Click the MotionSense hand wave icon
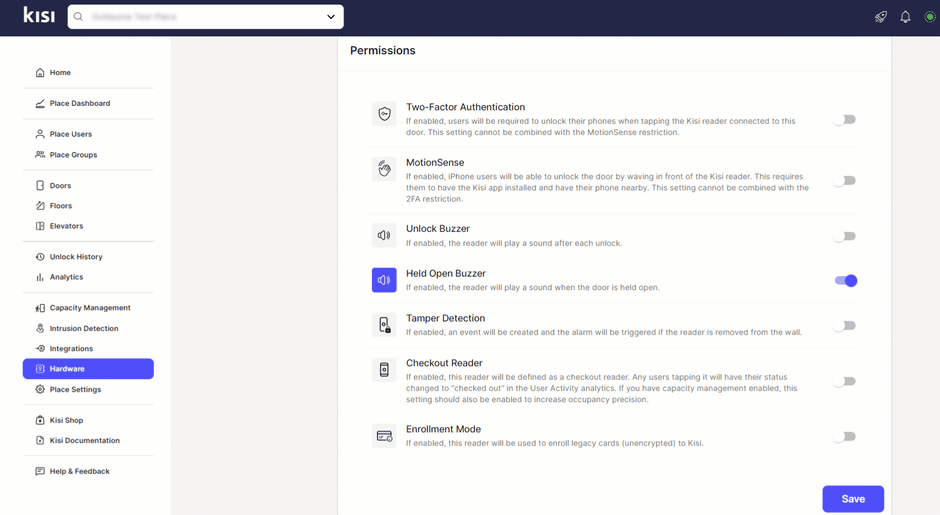This screenshot has height=515, width=940. click(384, 169)
